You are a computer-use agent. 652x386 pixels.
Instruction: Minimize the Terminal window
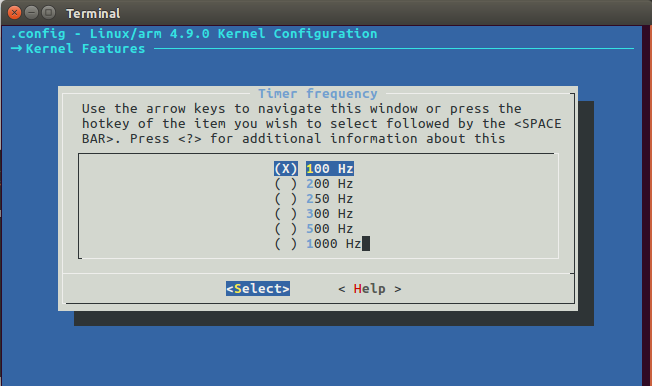(x=32, y=12)
